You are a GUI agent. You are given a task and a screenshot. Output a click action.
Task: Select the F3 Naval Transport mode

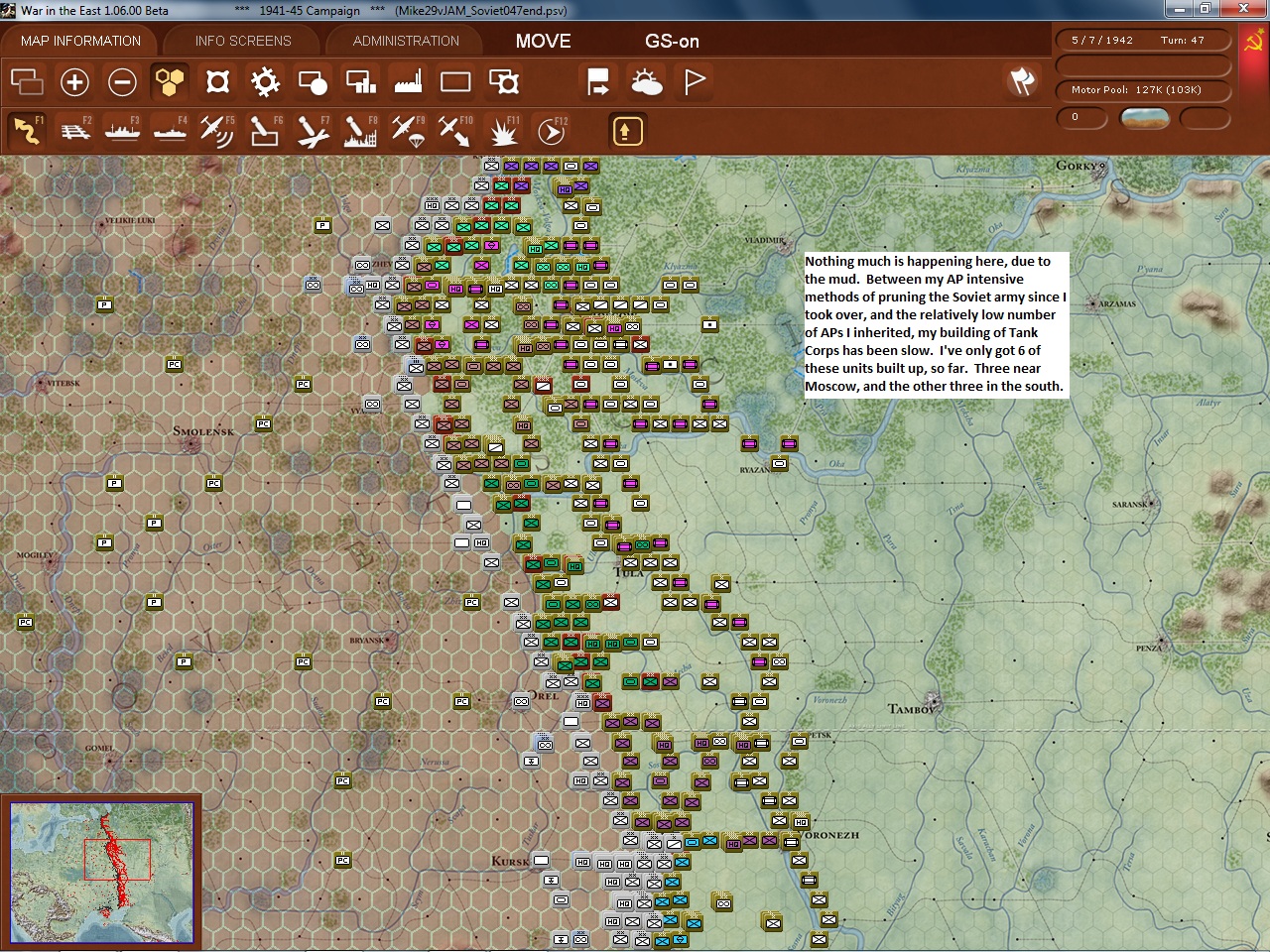click(122, 130)
